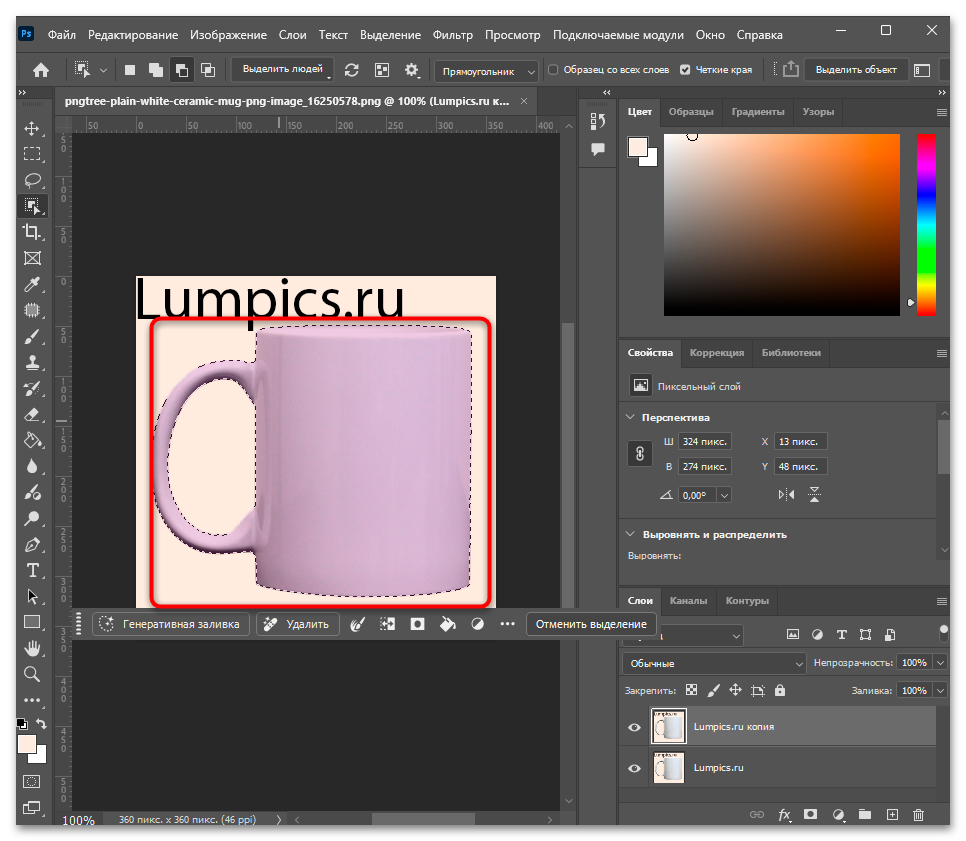Select the Pen tool
This screenshot has height=841, width=966.
32,545
